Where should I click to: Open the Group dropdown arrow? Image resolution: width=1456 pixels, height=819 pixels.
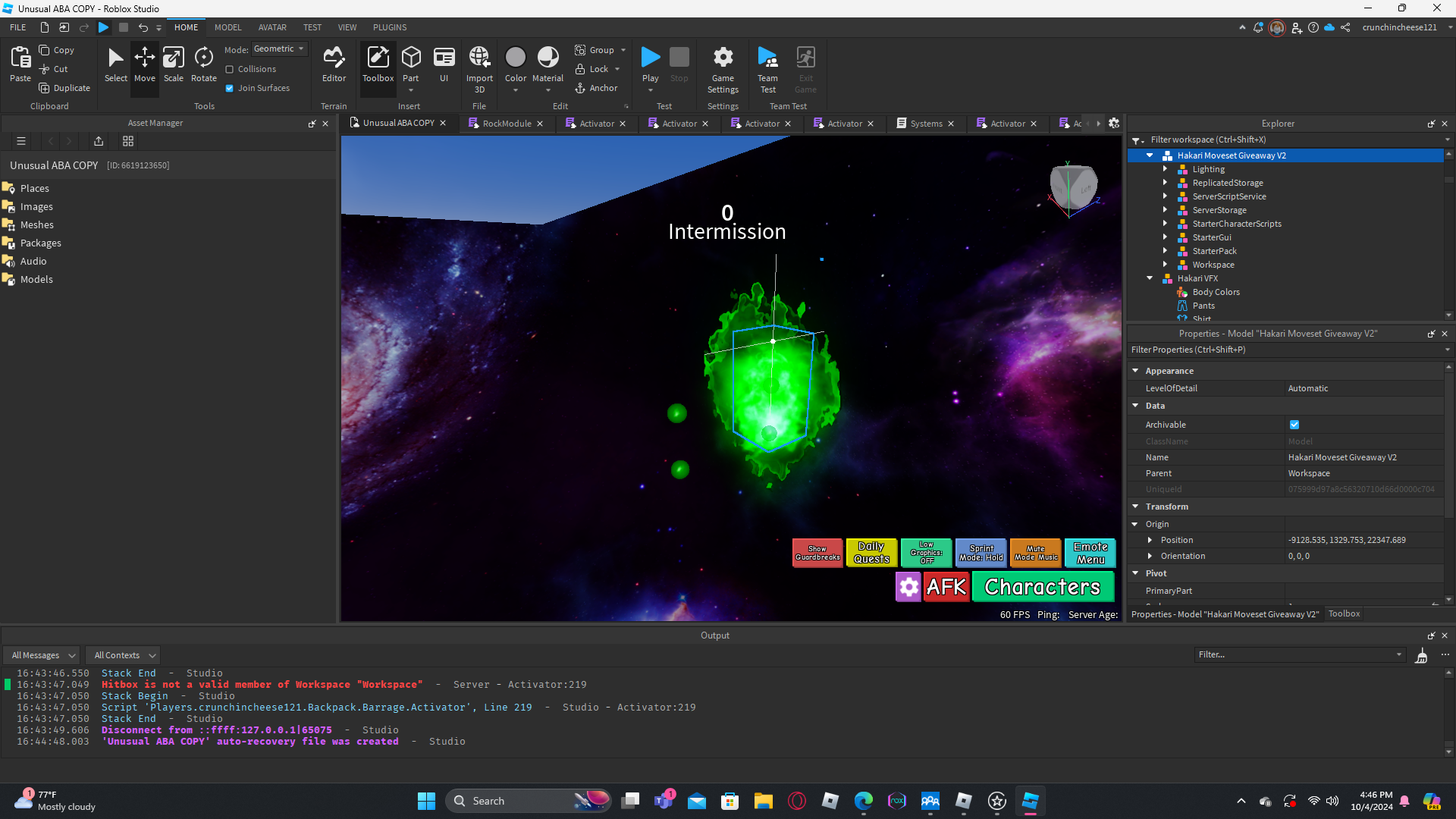coord(623,50)
